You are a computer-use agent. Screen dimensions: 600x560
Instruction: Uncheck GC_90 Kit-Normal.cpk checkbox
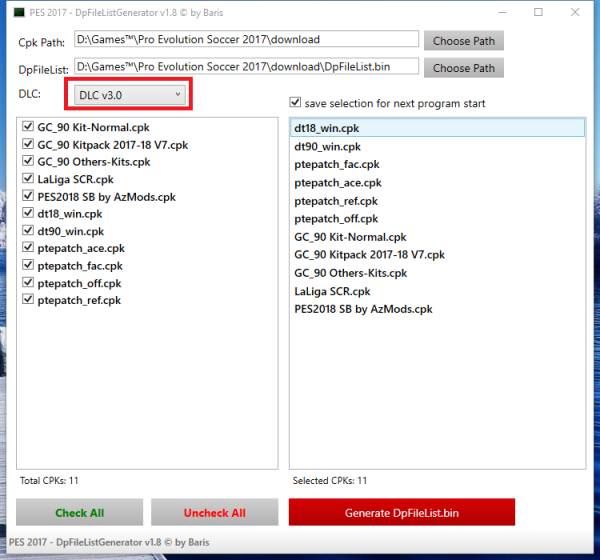click(28, 126)
